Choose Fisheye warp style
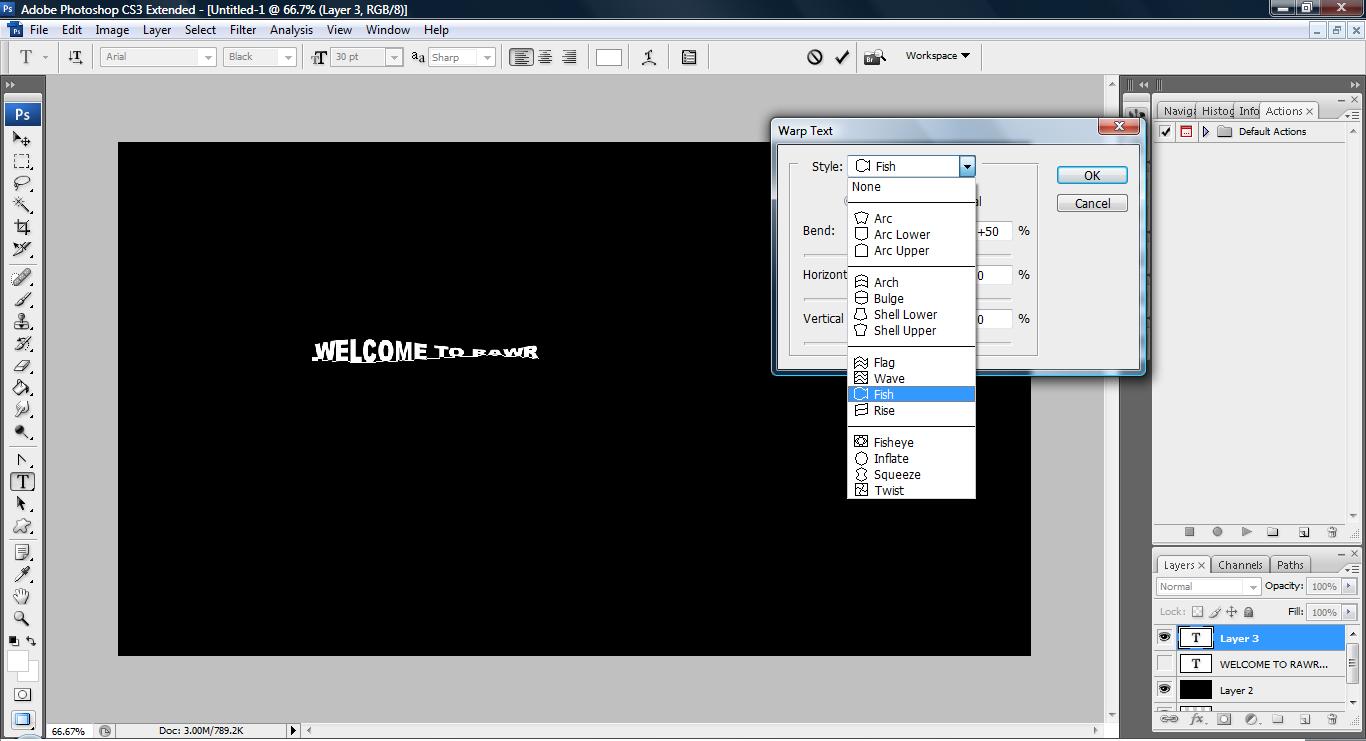1366x741 pixels. click(911, 442)
